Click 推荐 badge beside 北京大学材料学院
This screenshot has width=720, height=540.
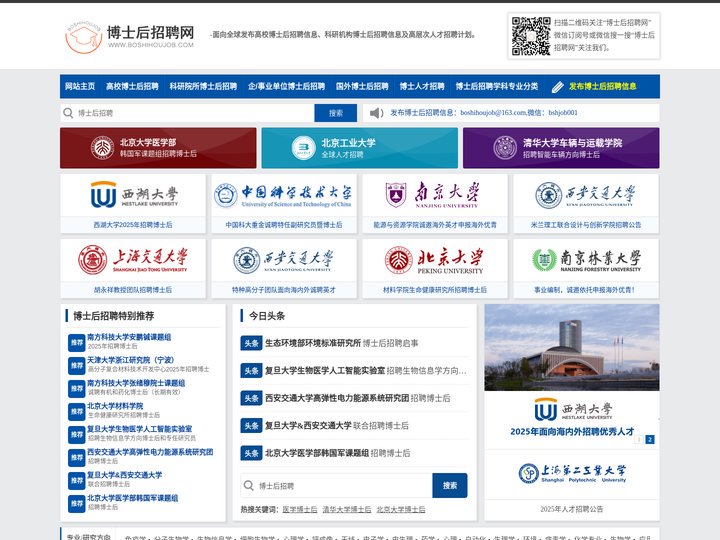(x=77, y=412)
